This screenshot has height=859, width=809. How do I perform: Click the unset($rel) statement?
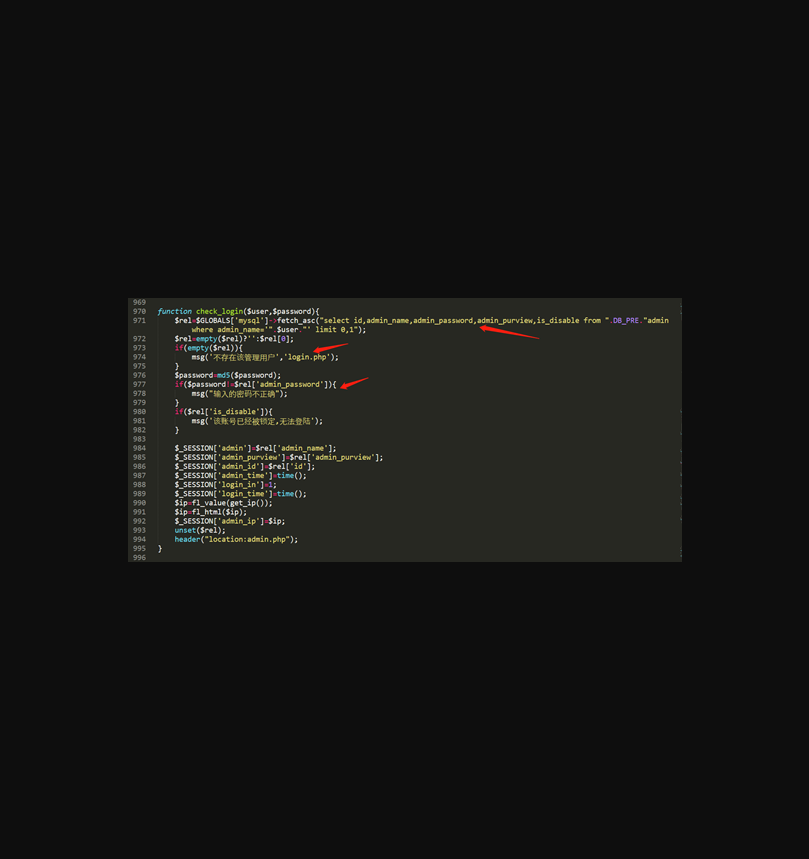click(x=200, y=530)
